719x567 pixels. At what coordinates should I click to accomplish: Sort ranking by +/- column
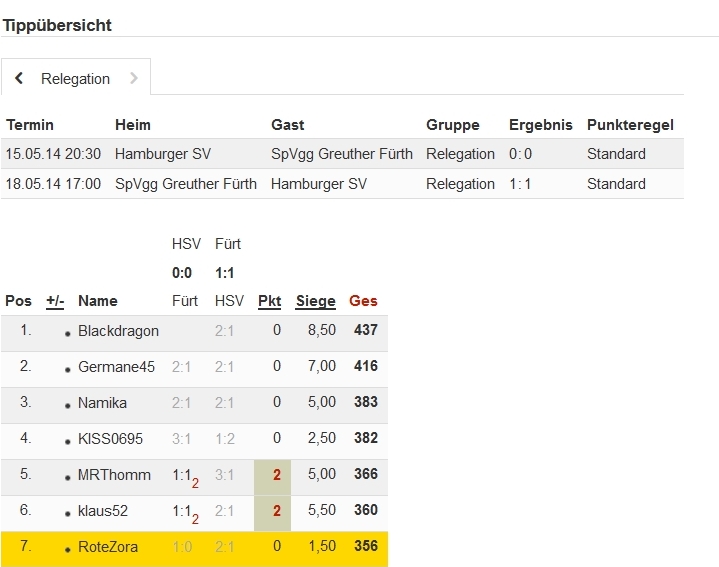[x=55, y=301]
